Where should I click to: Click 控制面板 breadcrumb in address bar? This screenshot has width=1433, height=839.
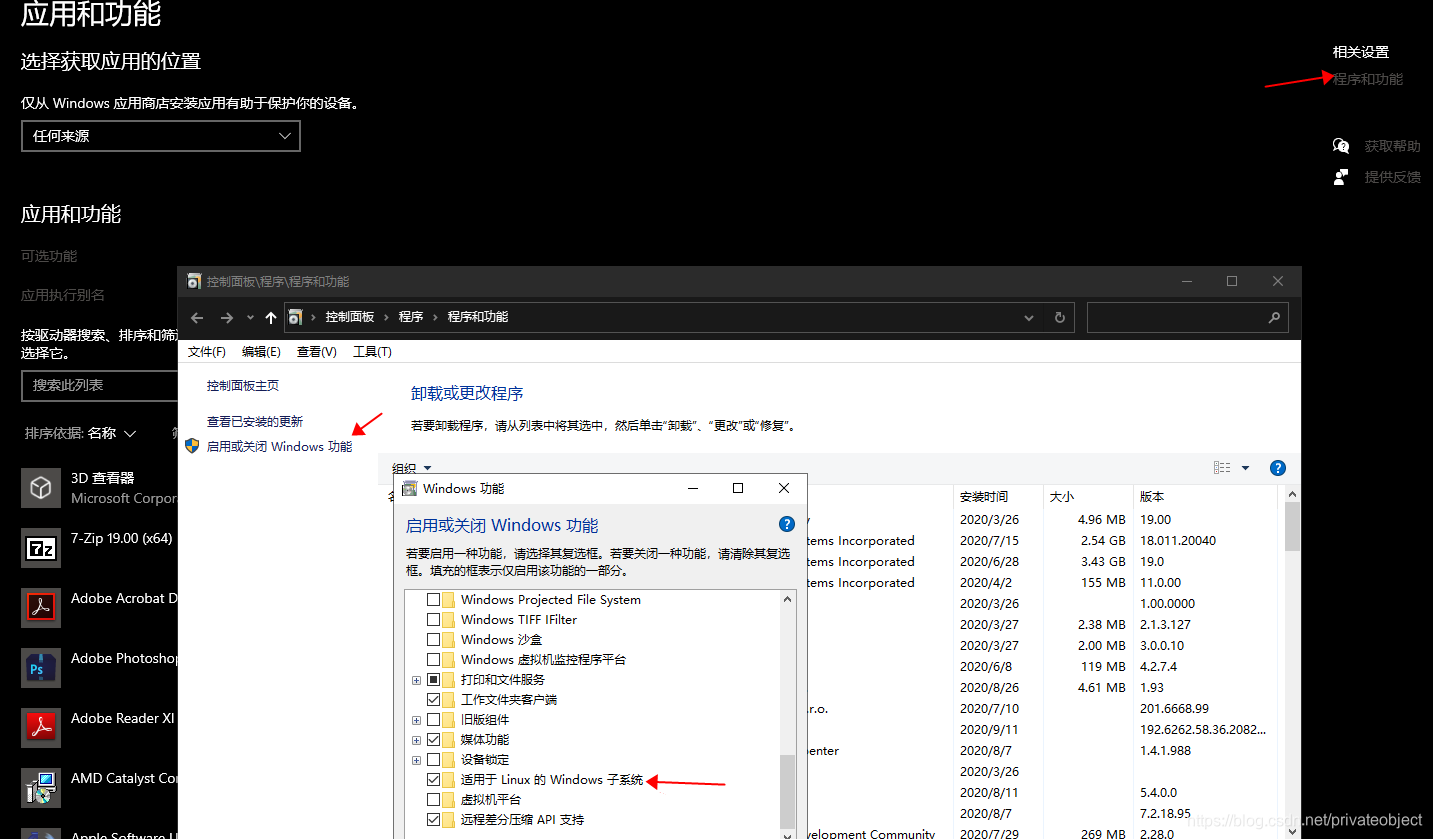(x=350, y=317)
